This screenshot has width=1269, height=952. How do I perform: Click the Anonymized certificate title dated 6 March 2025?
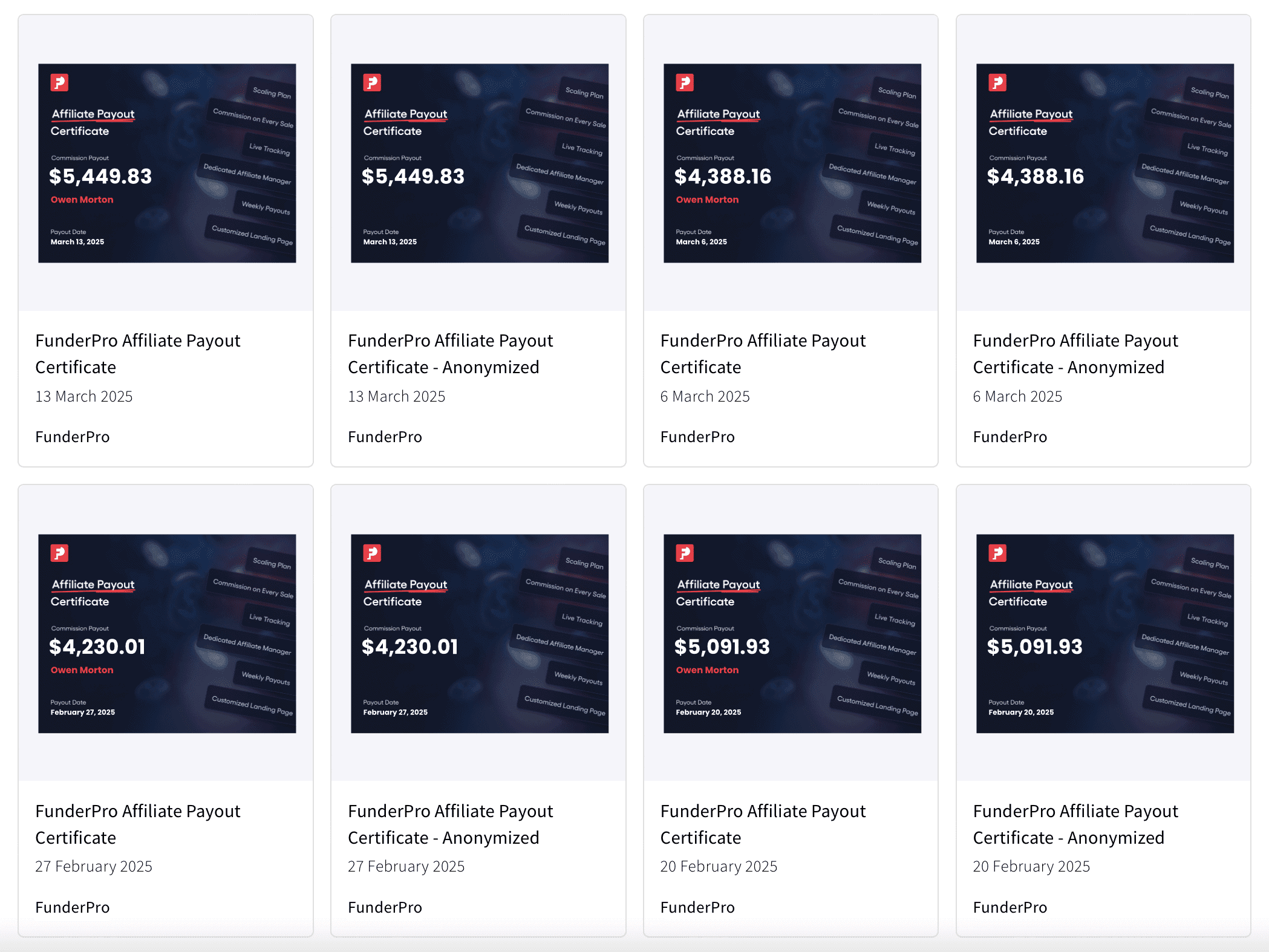click(1076, 354)
